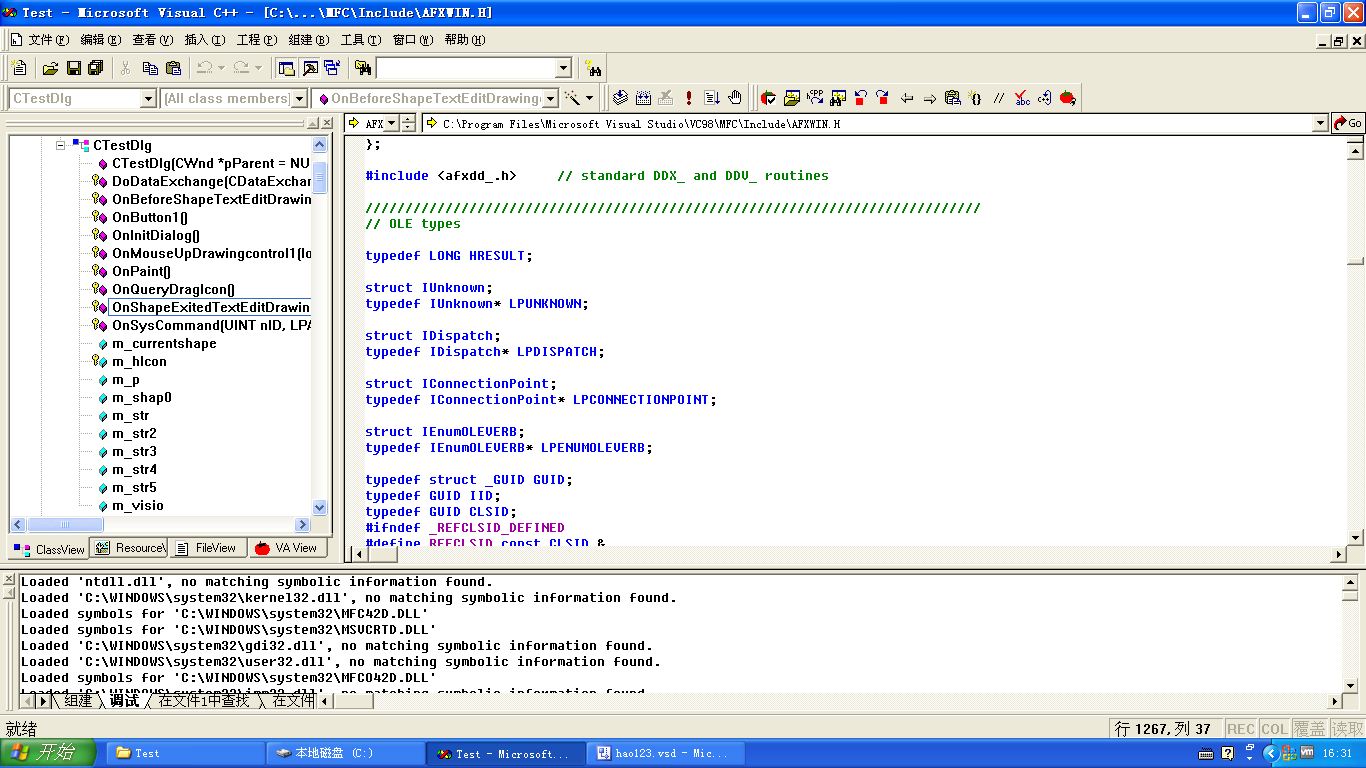Save the current file with floppy icon
The image size is (1366, 768).
coord(73,68)
